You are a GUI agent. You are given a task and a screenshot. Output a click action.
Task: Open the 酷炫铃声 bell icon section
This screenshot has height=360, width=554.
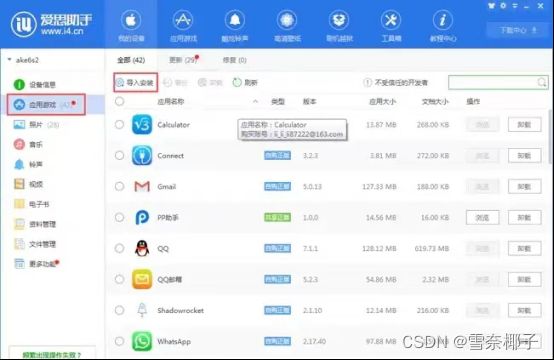click(235, 25)
